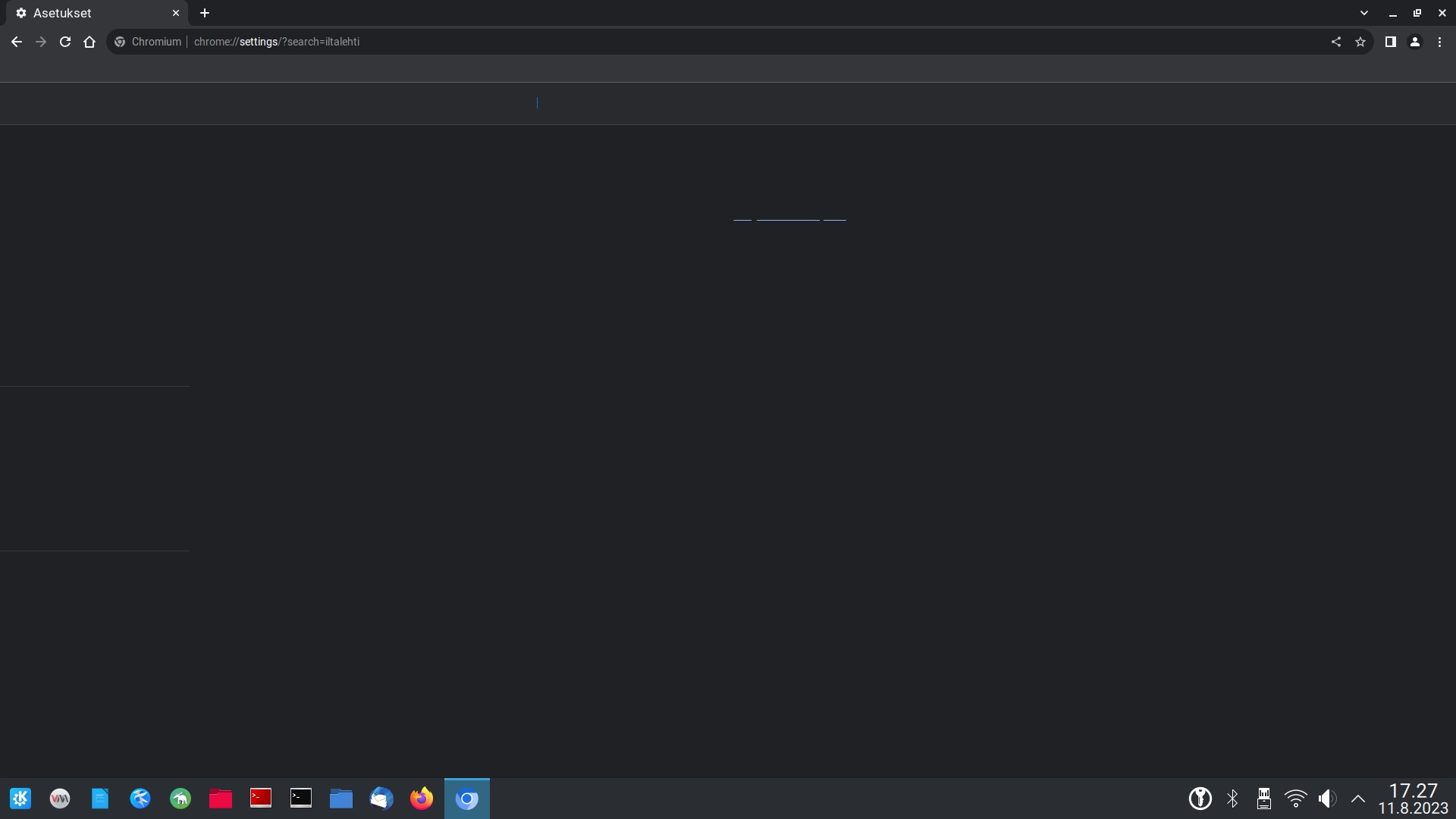The width and height of the screenshot is (1456, 819).
Task: View site info Chromium icon
Action: (x=120, y=42)
